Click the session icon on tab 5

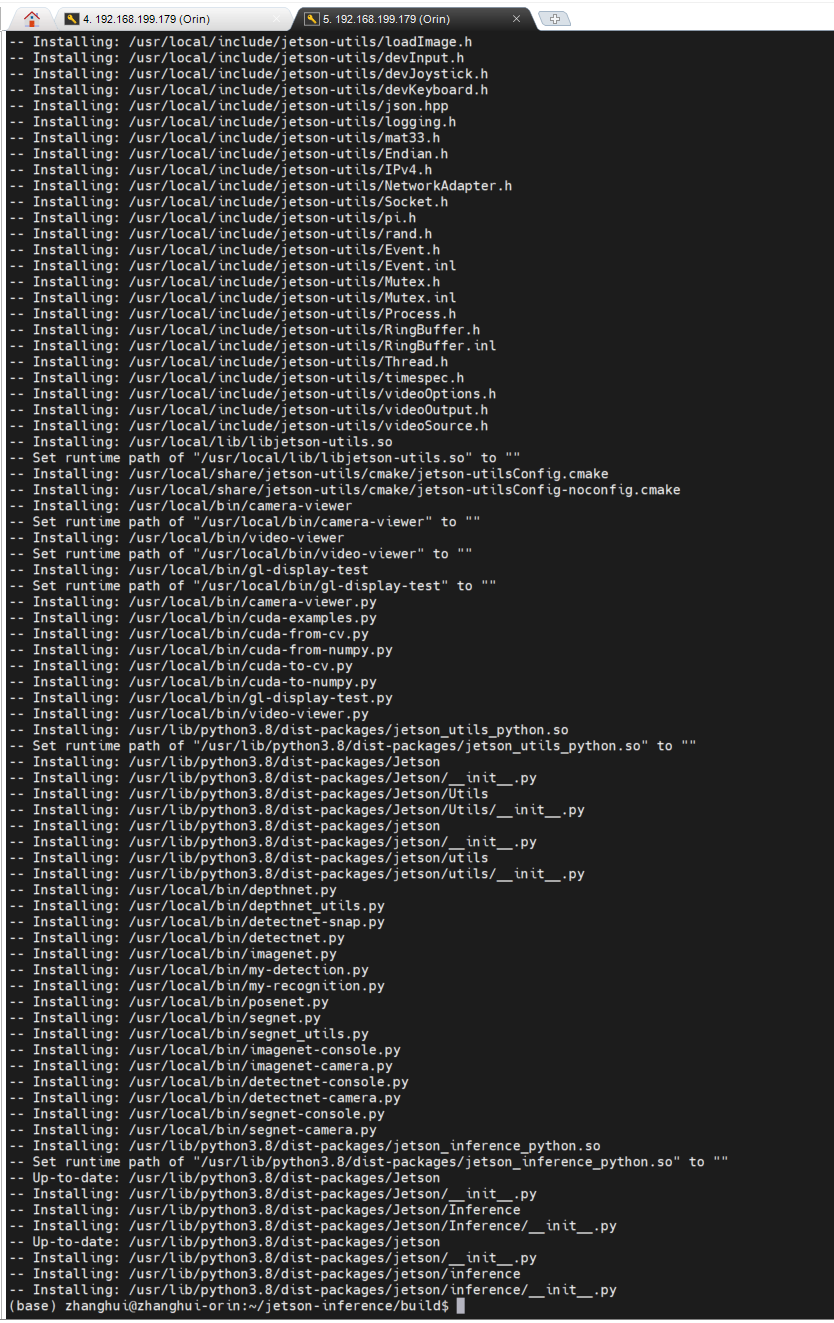click(x=312, y=19)
